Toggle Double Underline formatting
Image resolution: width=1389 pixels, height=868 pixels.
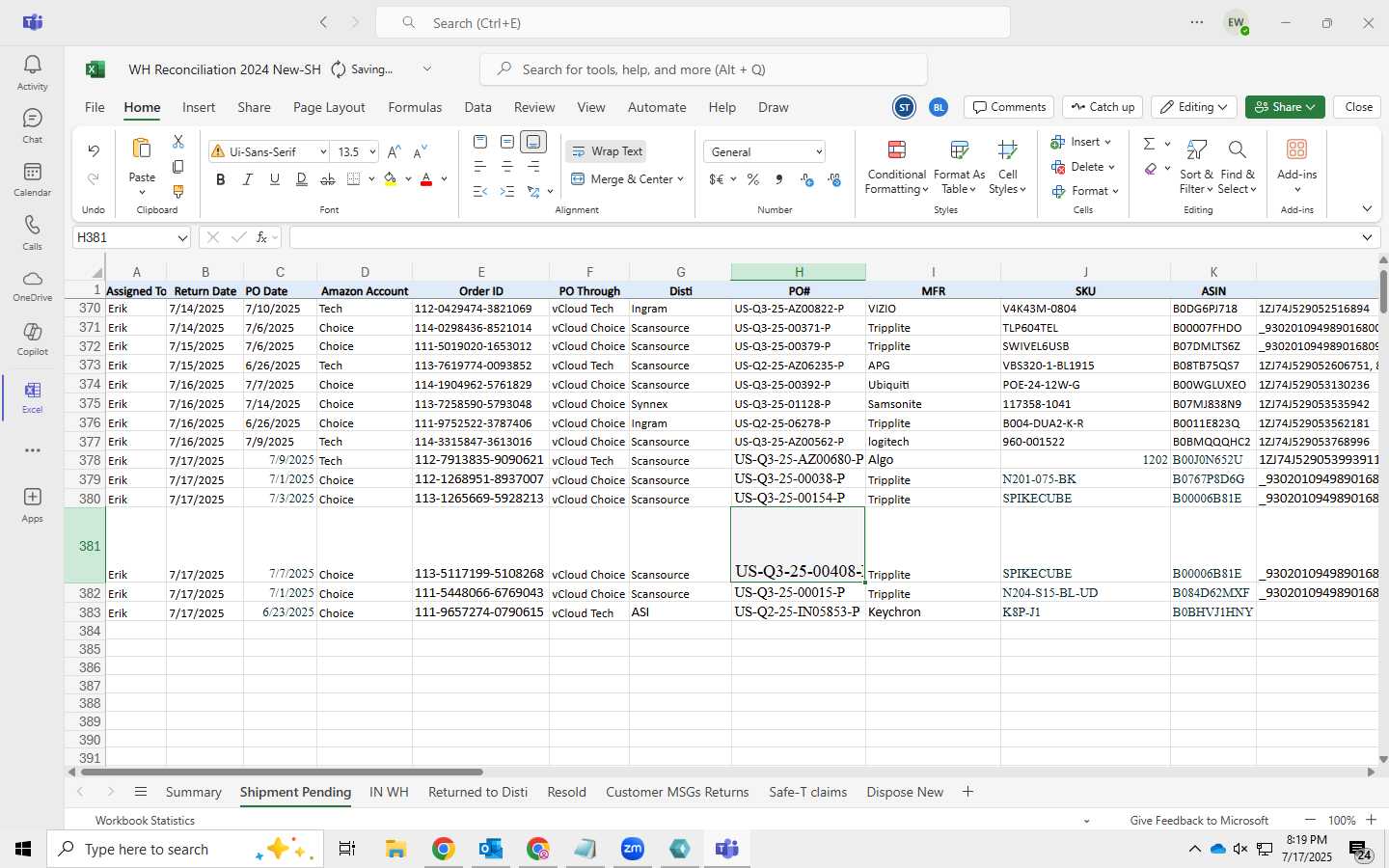pos(302,179)
